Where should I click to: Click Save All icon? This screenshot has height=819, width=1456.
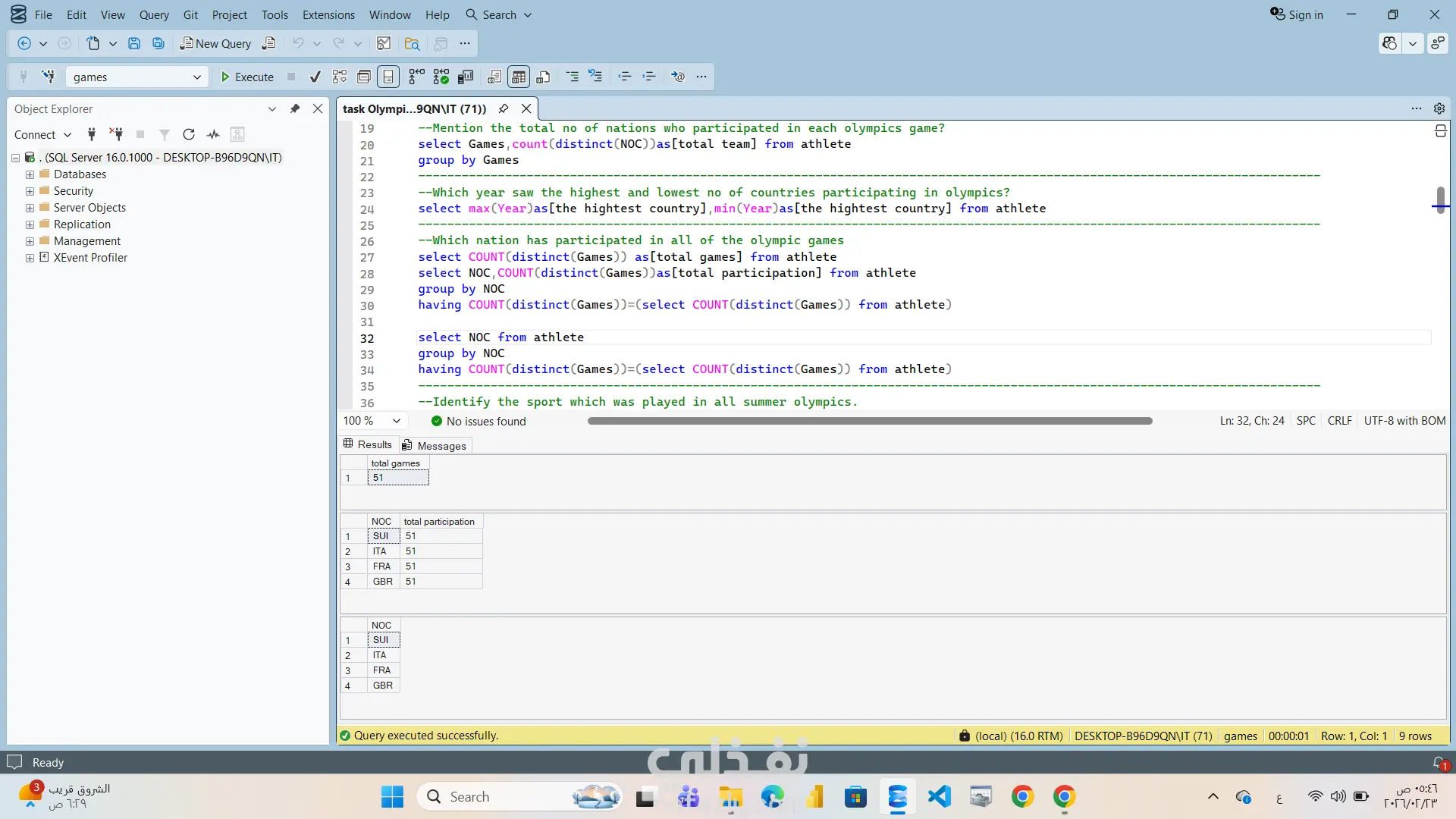click(x=158, y=43)
